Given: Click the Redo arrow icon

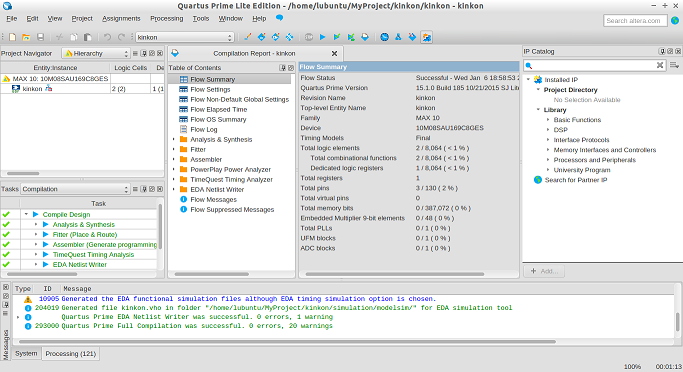Looking at the screenshot, I should [121, 37].
